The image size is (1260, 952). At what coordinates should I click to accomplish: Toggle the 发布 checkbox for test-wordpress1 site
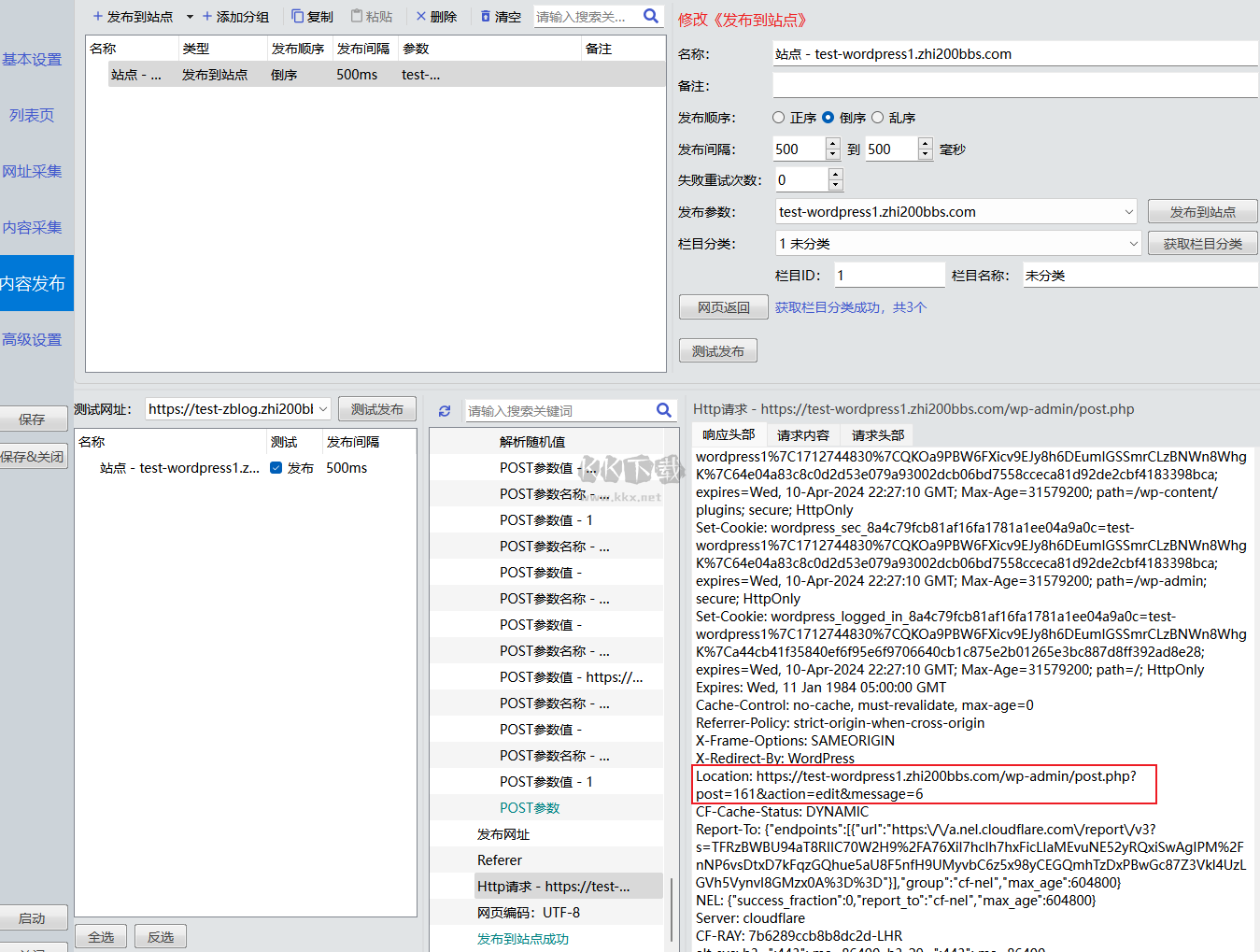(276, 468)
